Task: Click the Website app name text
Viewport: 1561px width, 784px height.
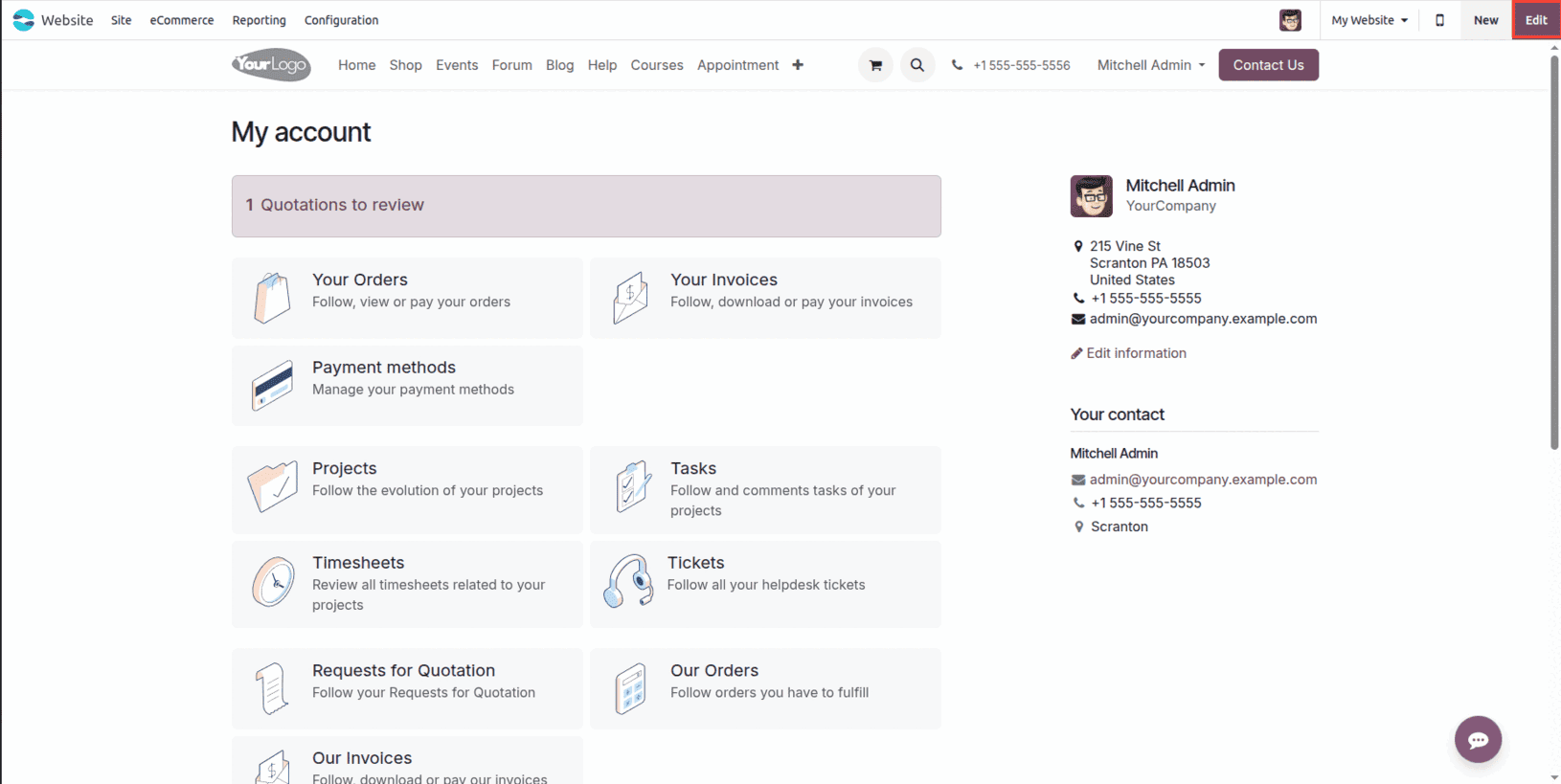Action: pos(67,20)
